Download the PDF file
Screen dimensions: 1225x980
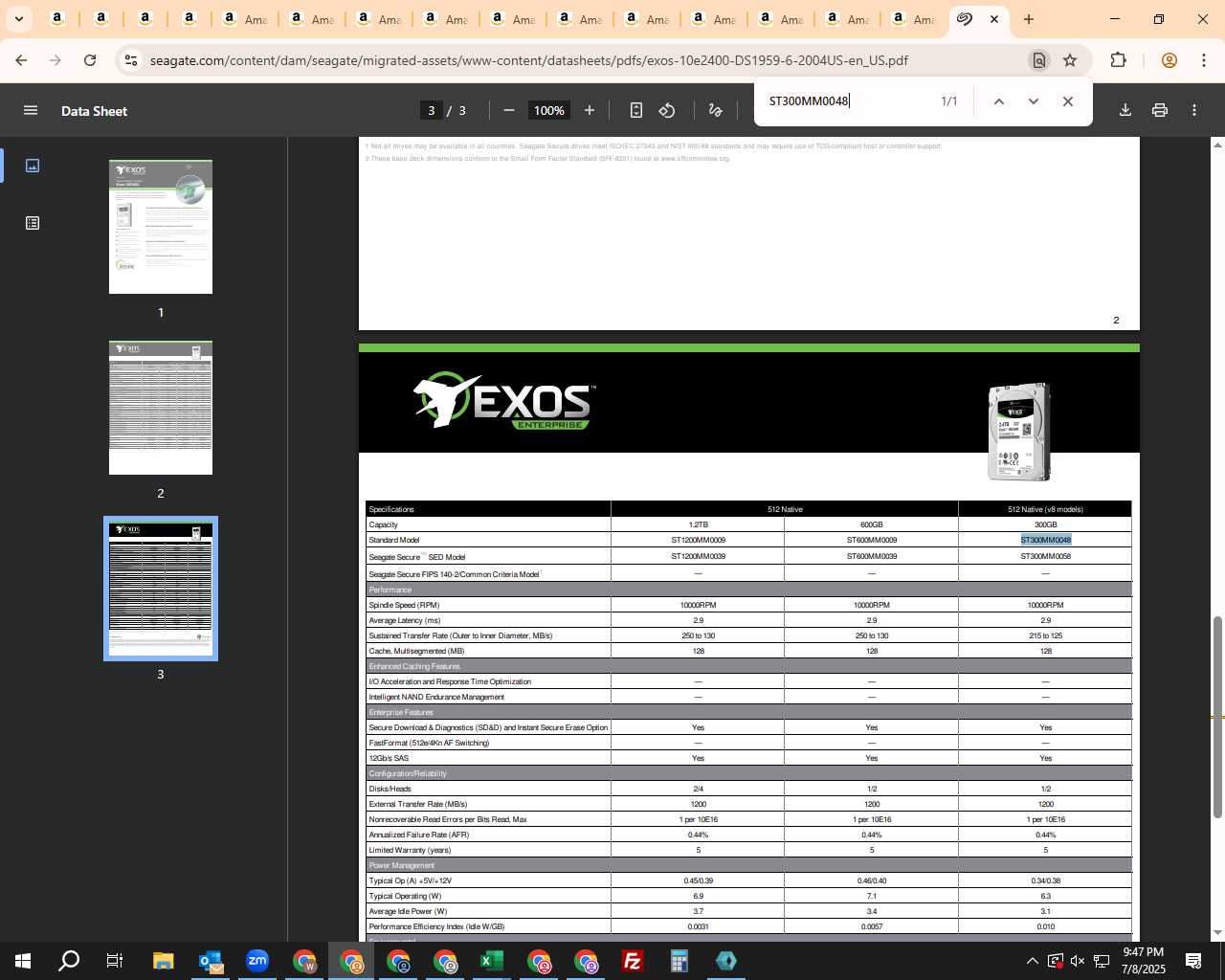point(1125,110)
